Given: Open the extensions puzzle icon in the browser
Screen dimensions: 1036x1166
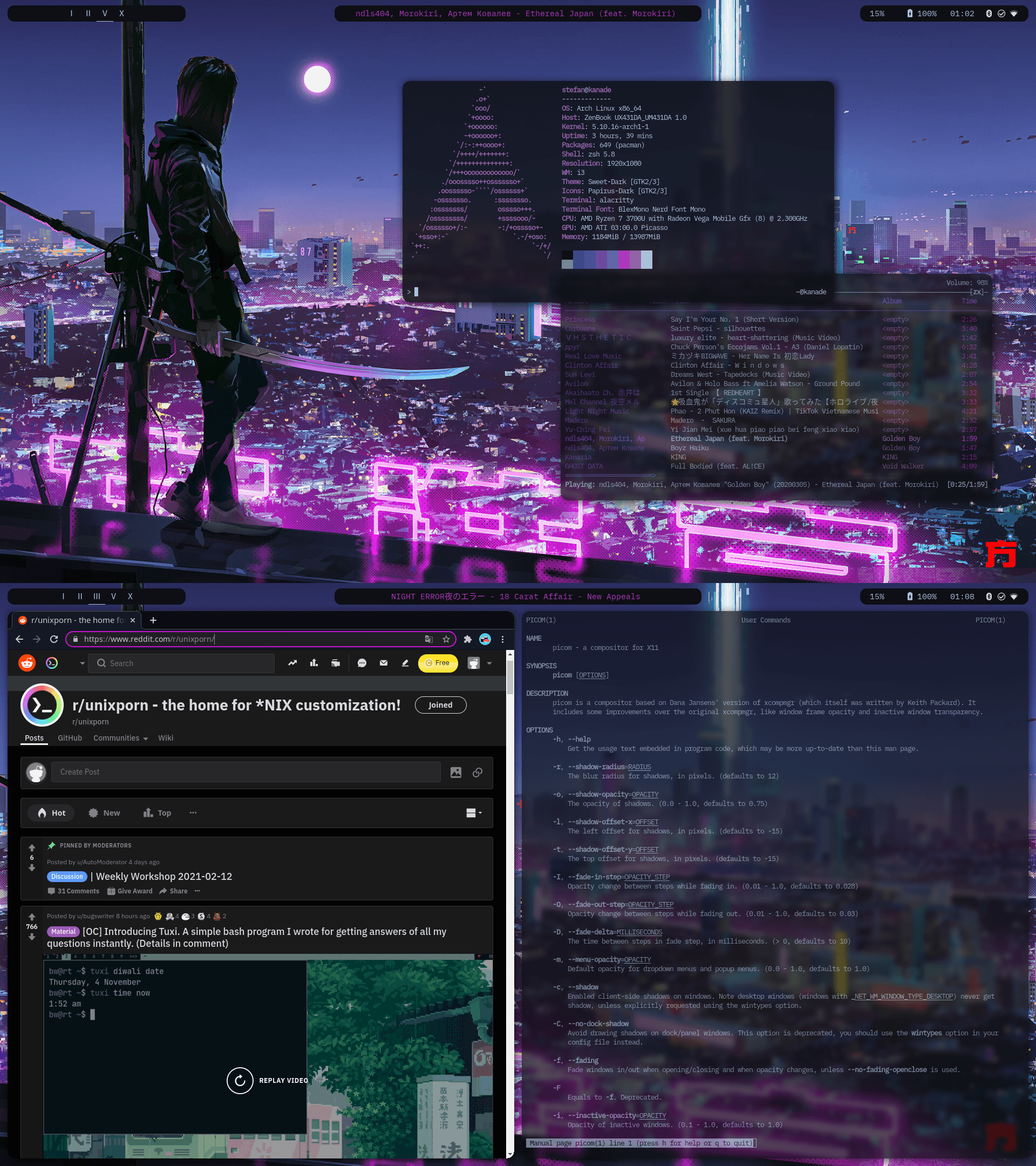Looking at the screenshot, I should click(x=467, y=639).
